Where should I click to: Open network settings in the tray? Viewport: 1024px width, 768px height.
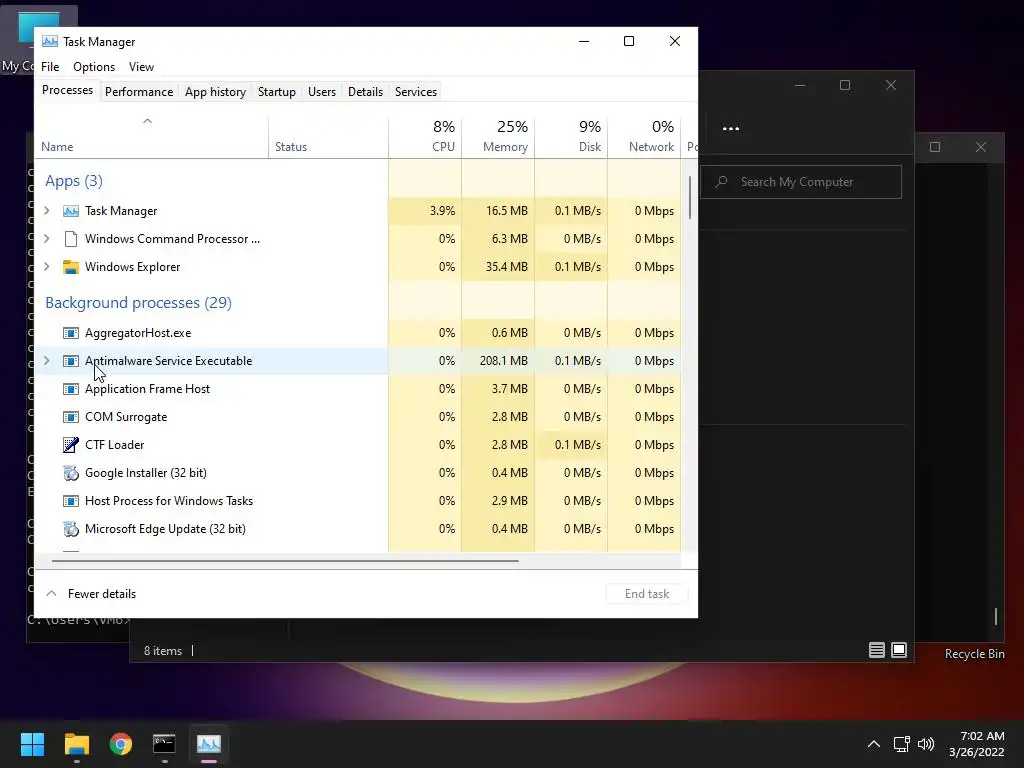point(902,744)
